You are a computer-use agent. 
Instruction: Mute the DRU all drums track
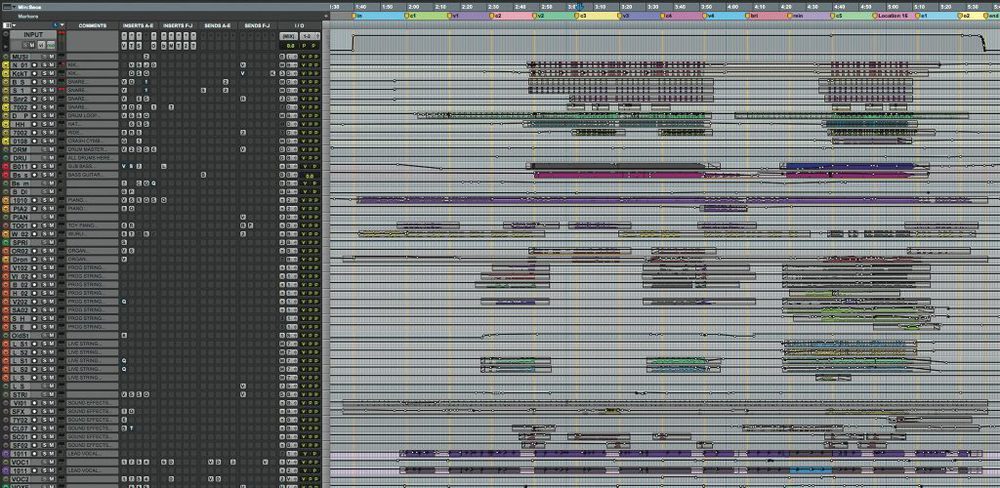click(52, 158)
